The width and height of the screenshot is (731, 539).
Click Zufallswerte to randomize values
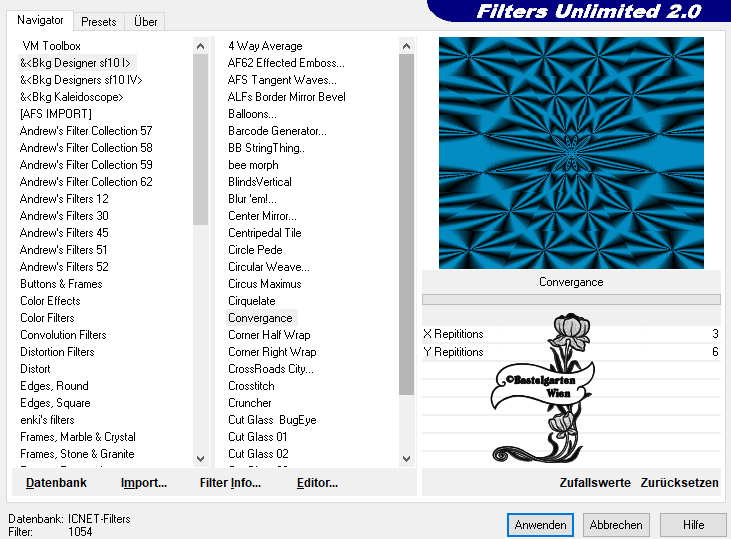595,483
